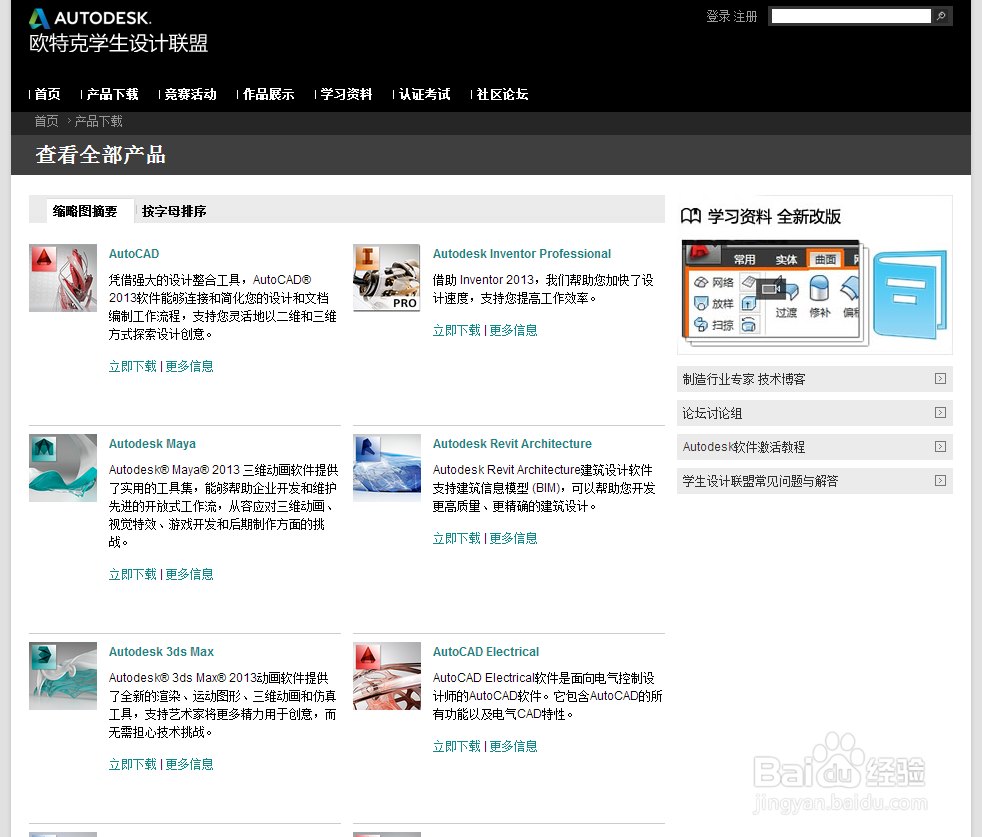The width and height of the screenshot is (982, 837).
Task: Click 立即下载 under Inventor Professional
Action: point(457,331)
